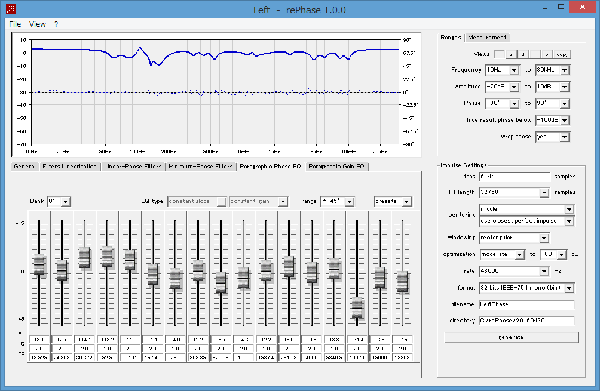Click inside the frequency response graph

tap(215, 92)
